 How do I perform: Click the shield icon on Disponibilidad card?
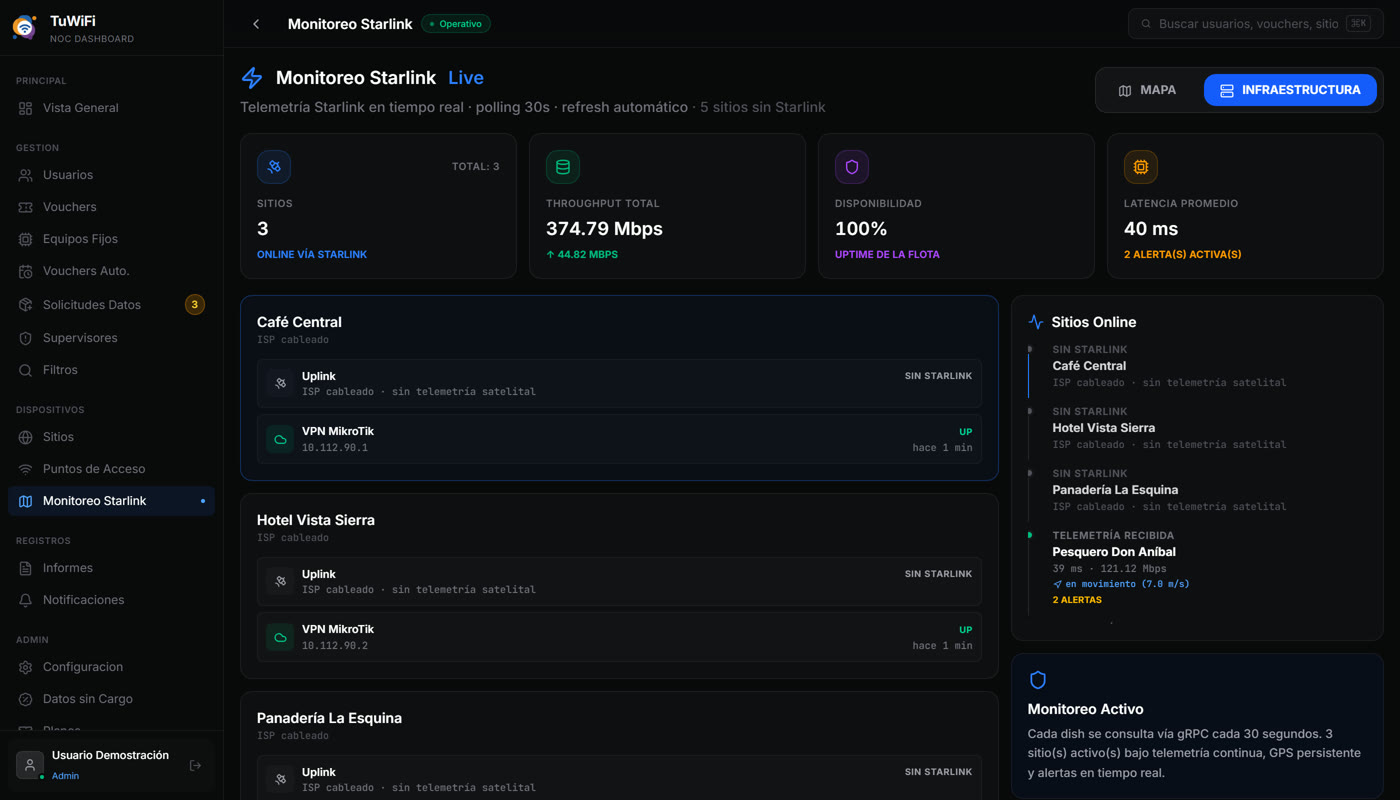tap(852, 167)
